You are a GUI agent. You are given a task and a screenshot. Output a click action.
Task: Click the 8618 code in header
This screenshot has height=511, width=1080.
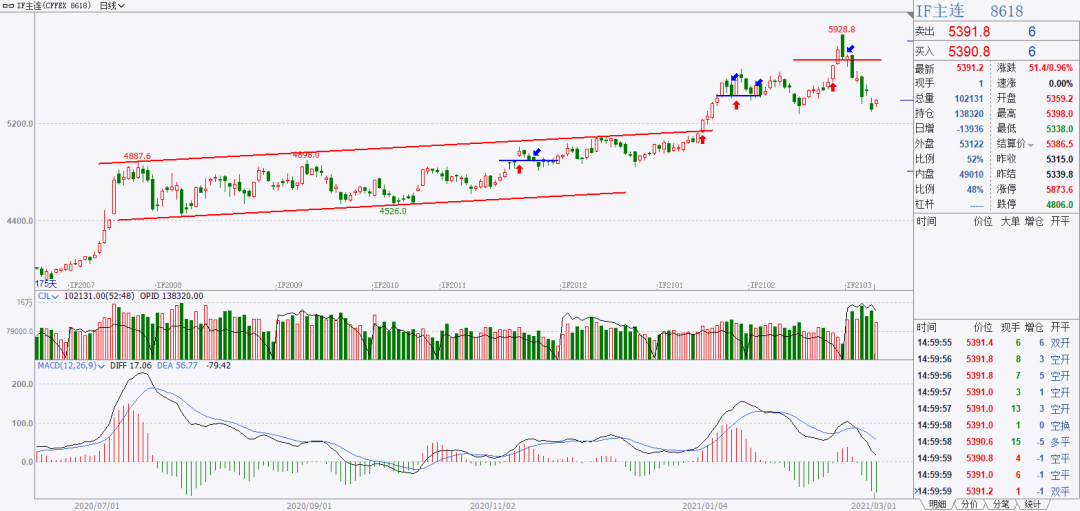click(1006, 11)
